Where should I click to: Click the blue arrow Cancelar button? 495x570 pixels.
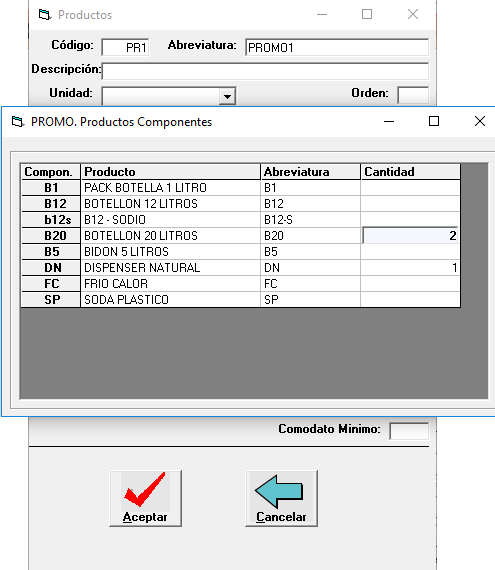(x=281, y=498)
